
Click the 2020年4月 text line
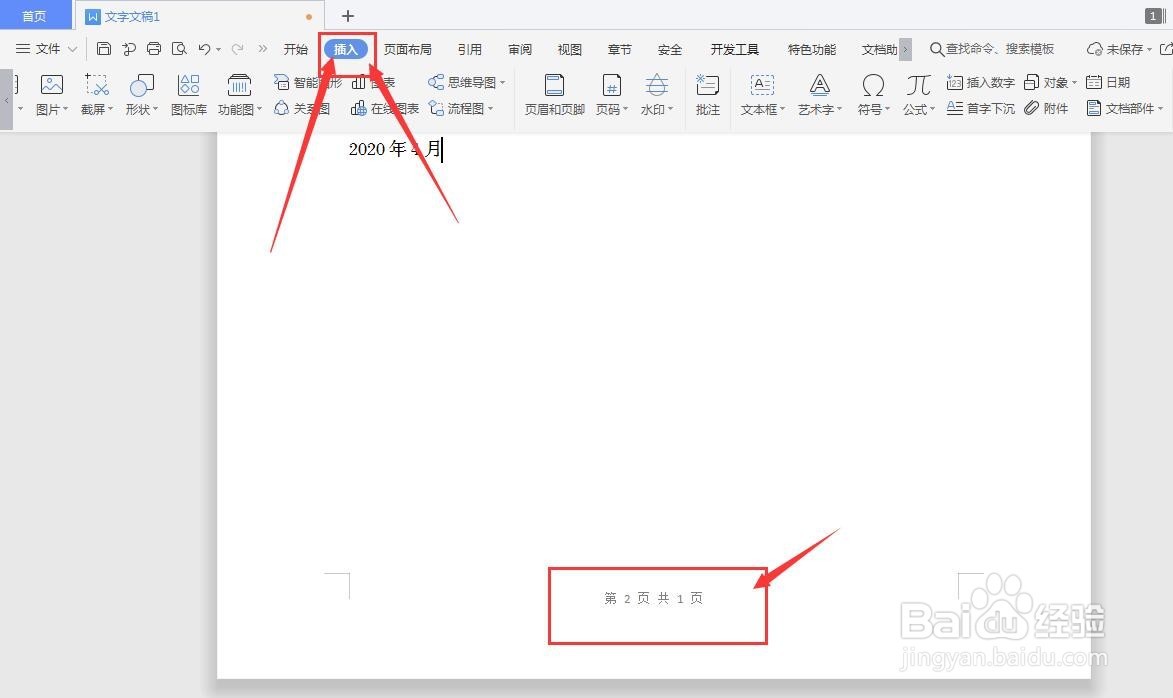pos(395,149)
